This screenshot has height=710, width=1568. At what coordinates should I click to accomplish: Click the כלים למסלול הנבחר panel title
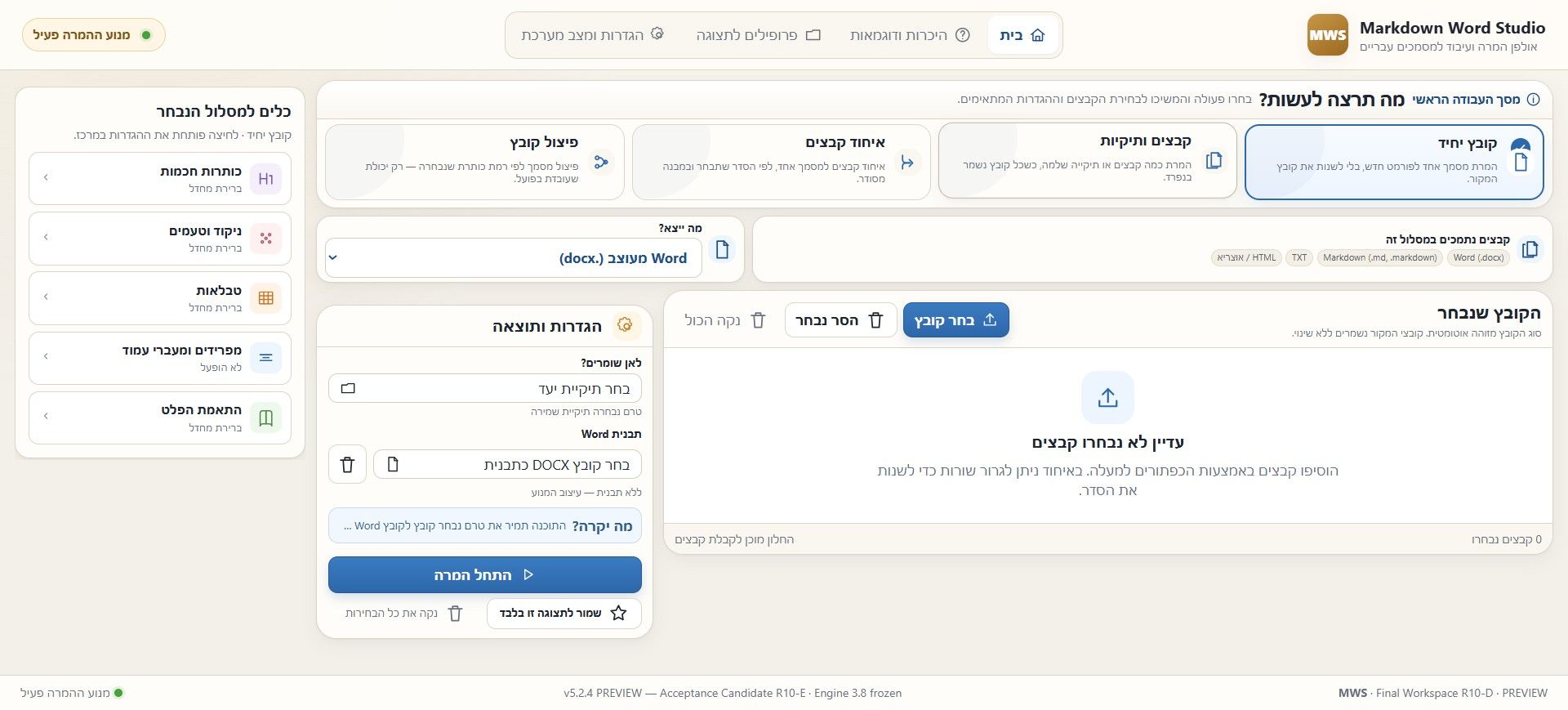[224, 111]
